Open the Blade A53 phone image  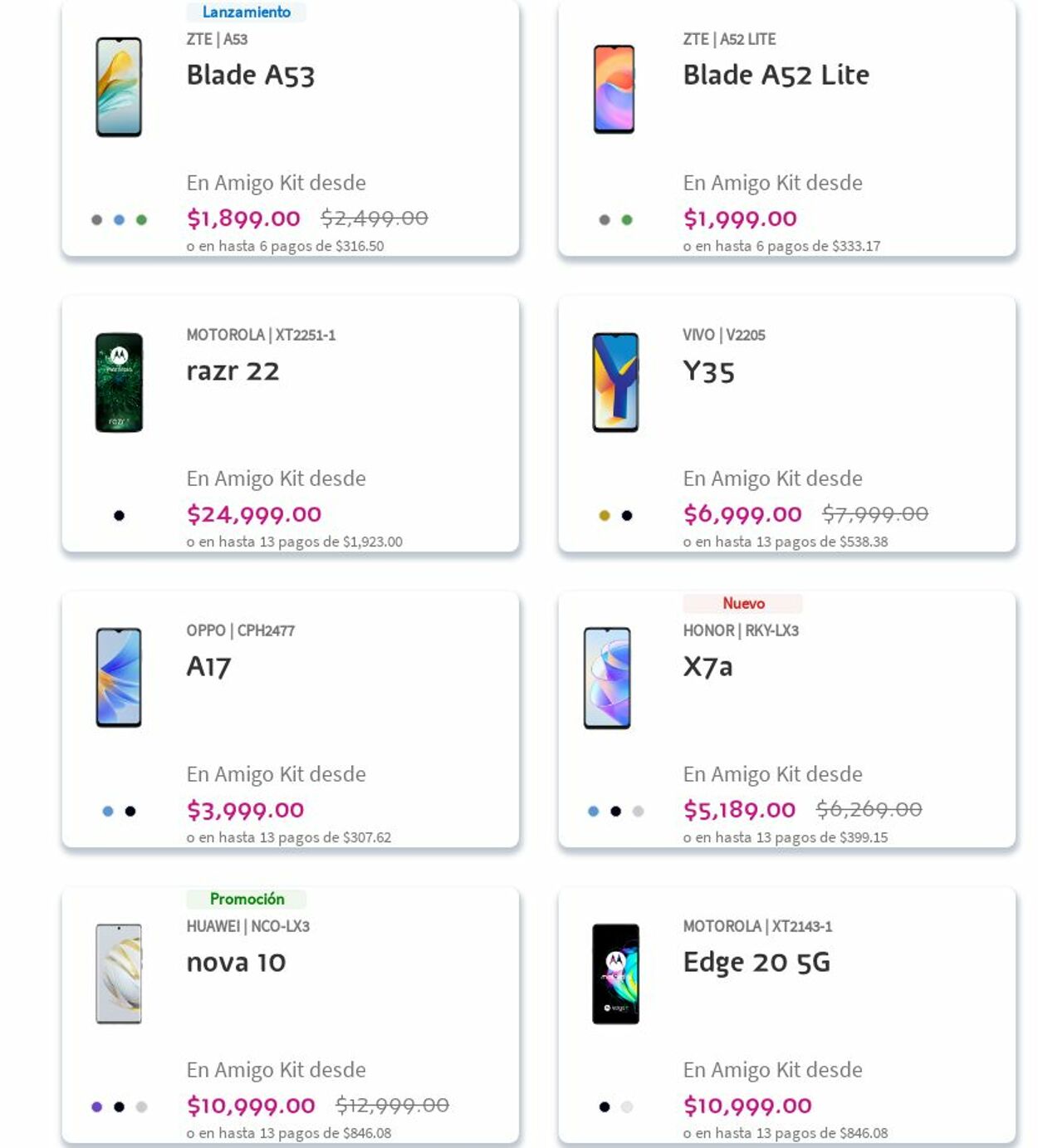tap(119, 87)
